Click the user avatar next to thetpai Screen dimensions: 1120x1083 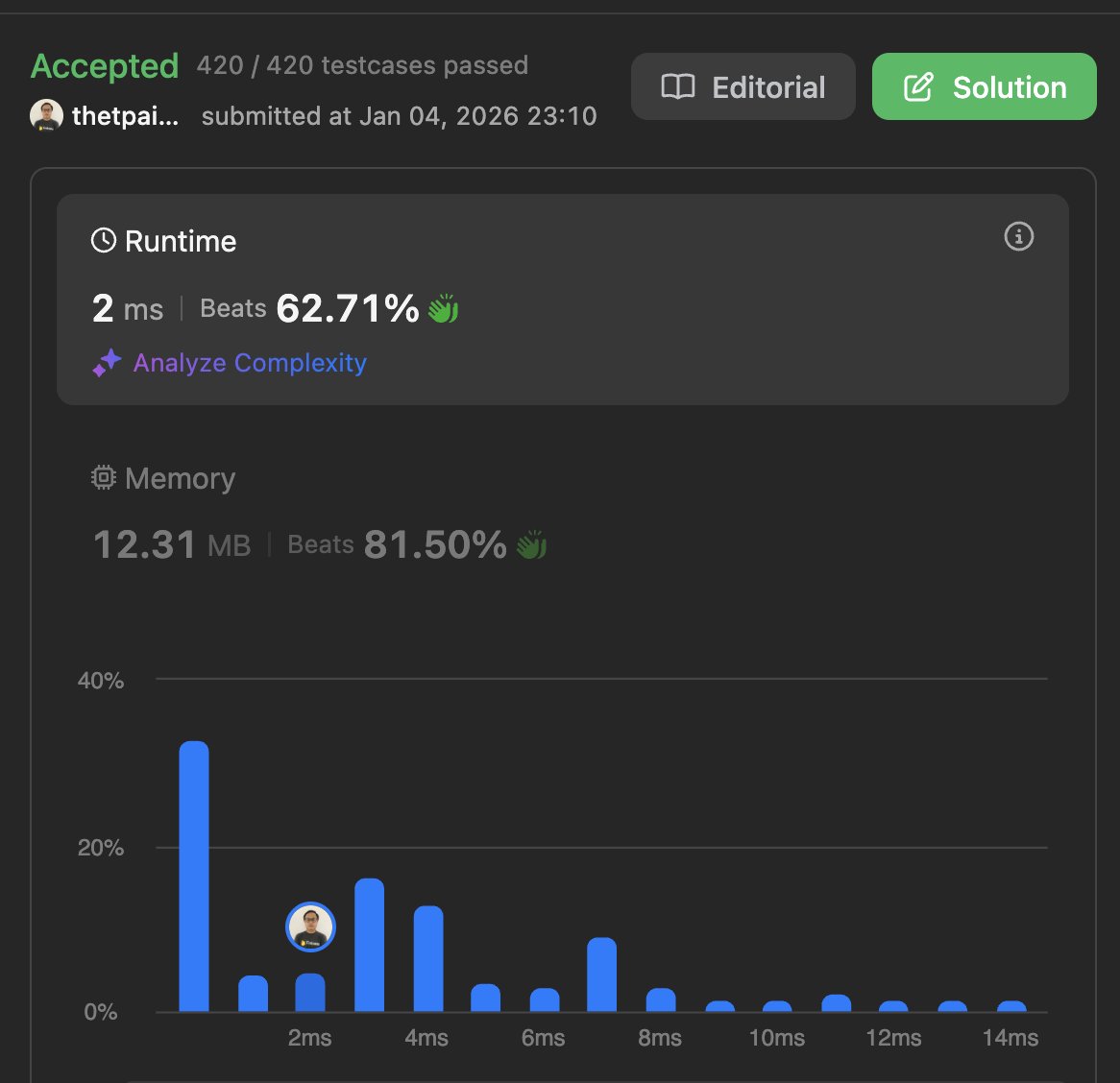47,115
